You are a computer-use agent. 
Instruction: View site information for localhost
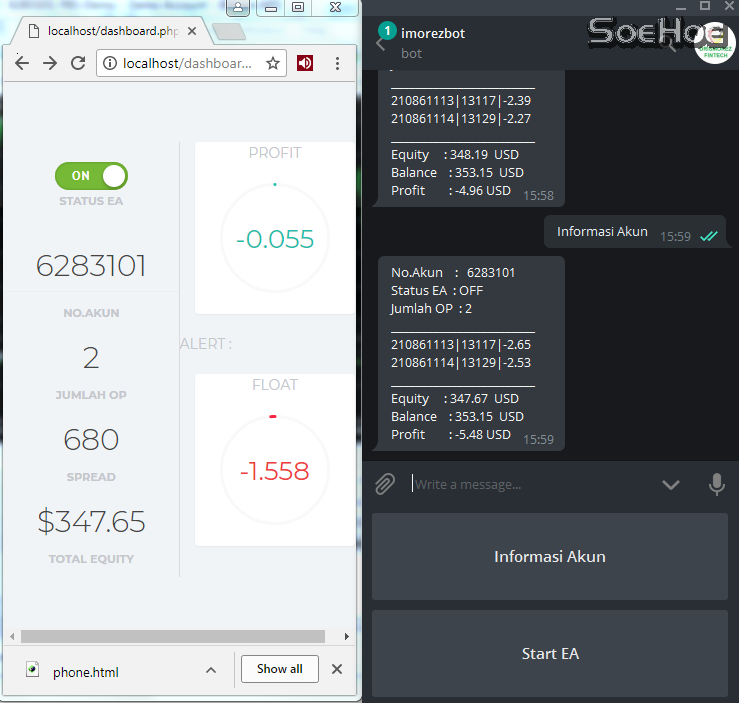110,63
